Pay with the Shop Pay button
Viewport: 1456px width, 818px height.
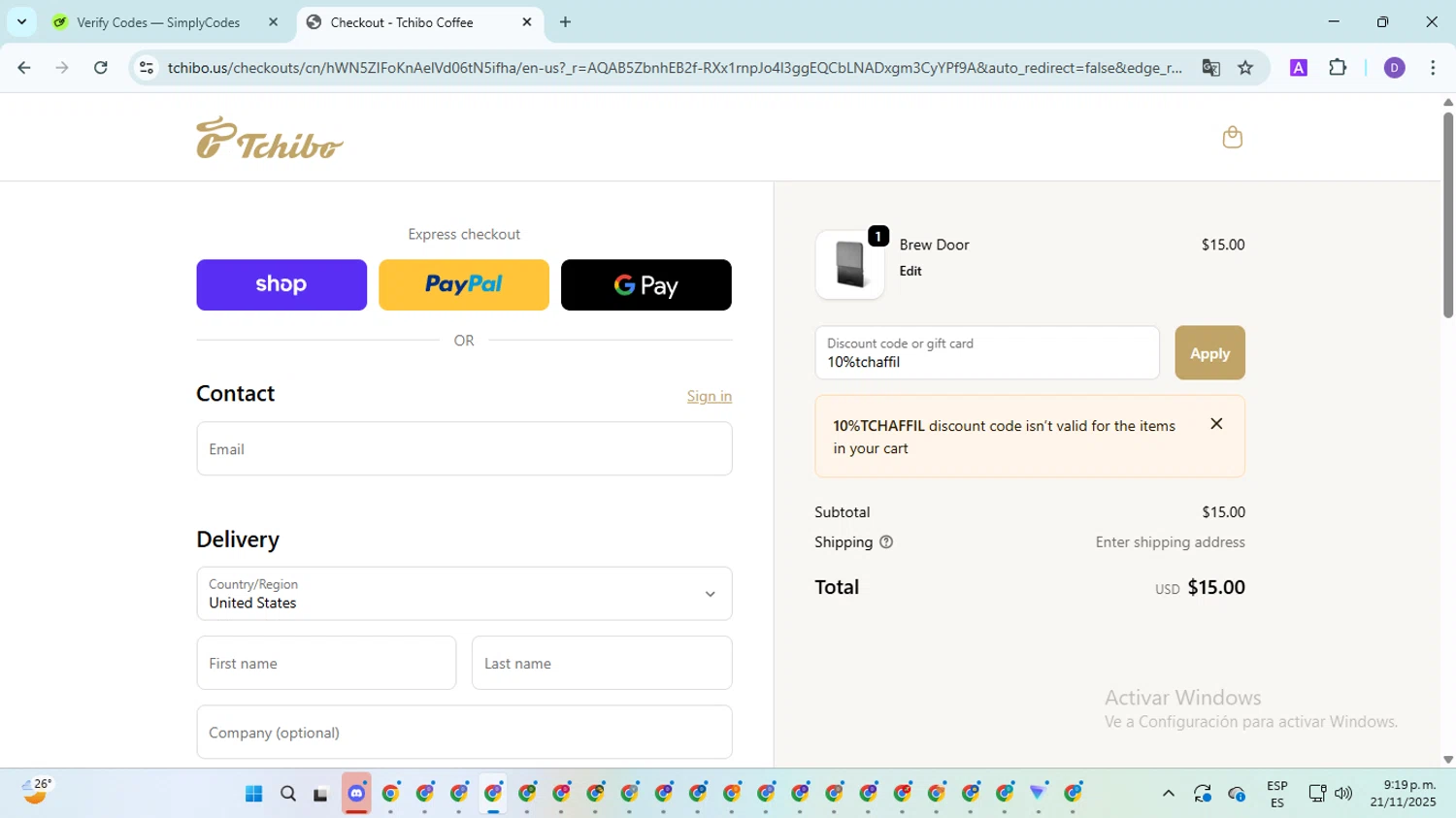[x=281, y=284]
